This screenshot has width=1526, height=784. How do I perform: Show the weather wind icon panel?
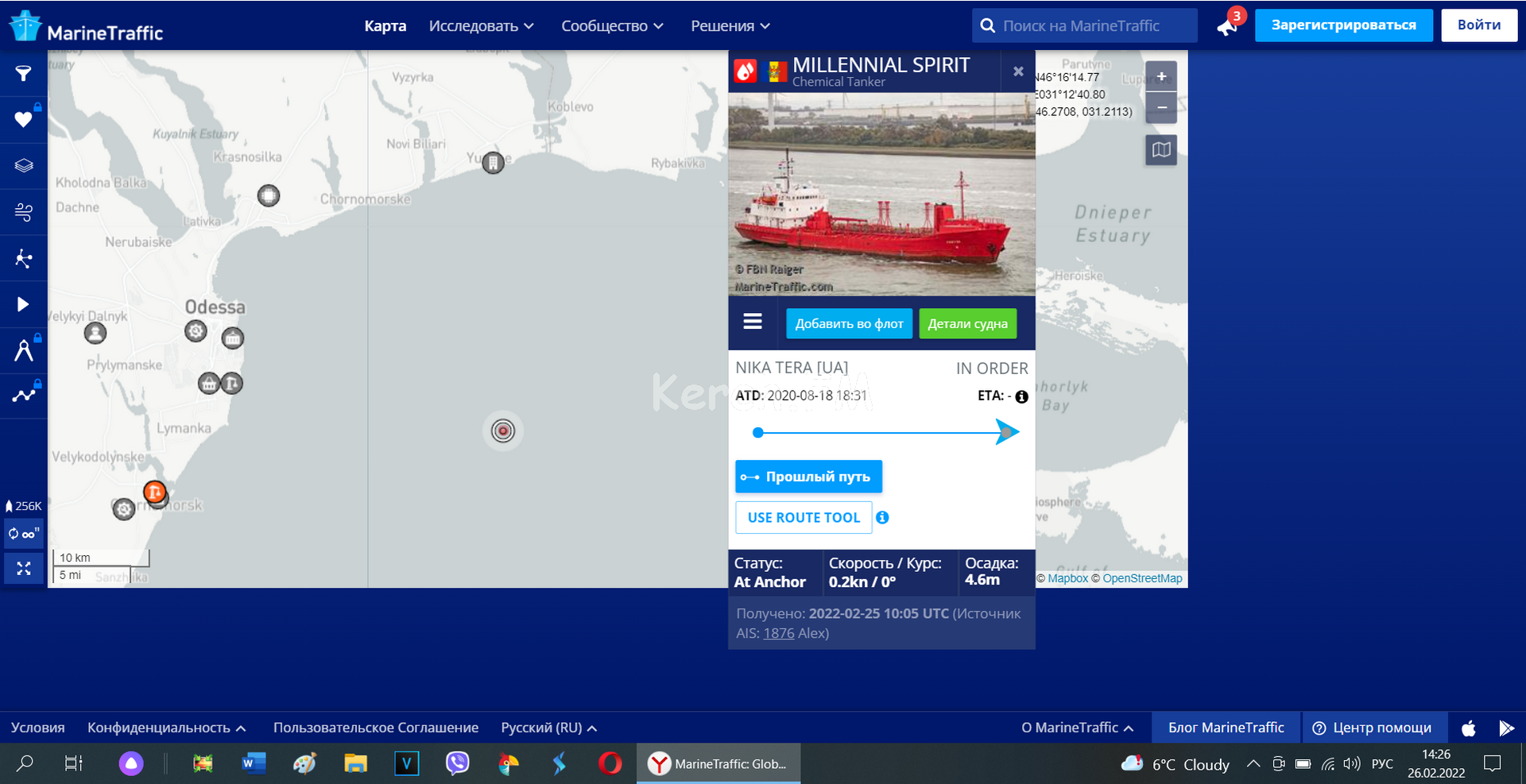pos(23,212)
